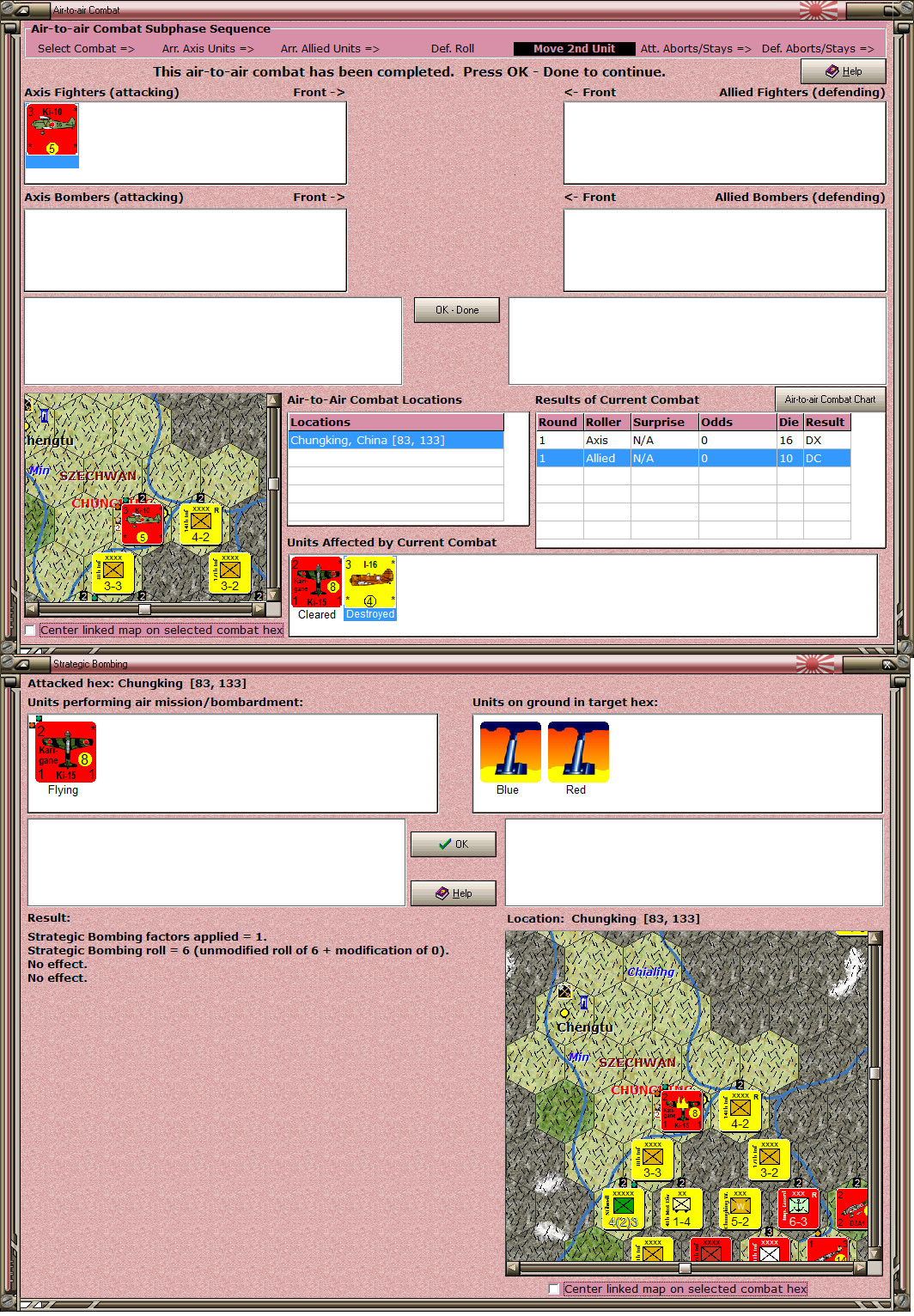
Task: Select the Ki-15 Cleared unit in affected units
Action: (x=317, y=582)
